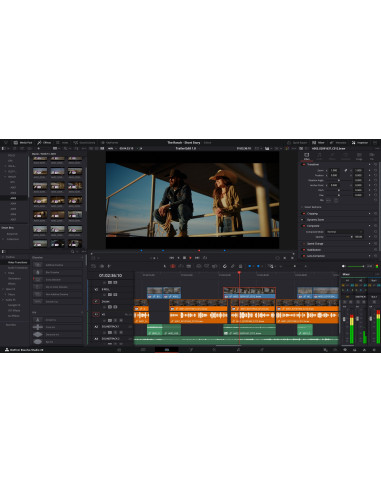Viewport: 381px width, 492px height.
Task: Select the Blade Edit Mode tool
Action: click(188, 266)
